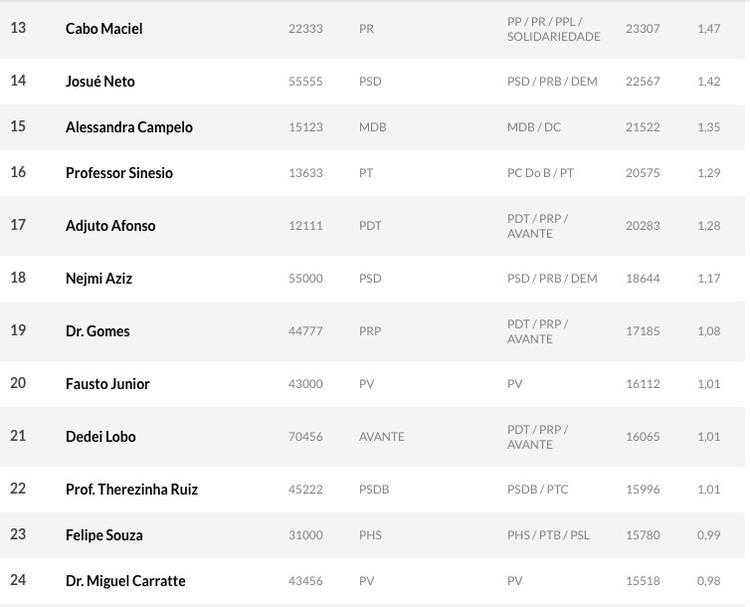Select Alessandra Campelo in the list

point(129,127)
